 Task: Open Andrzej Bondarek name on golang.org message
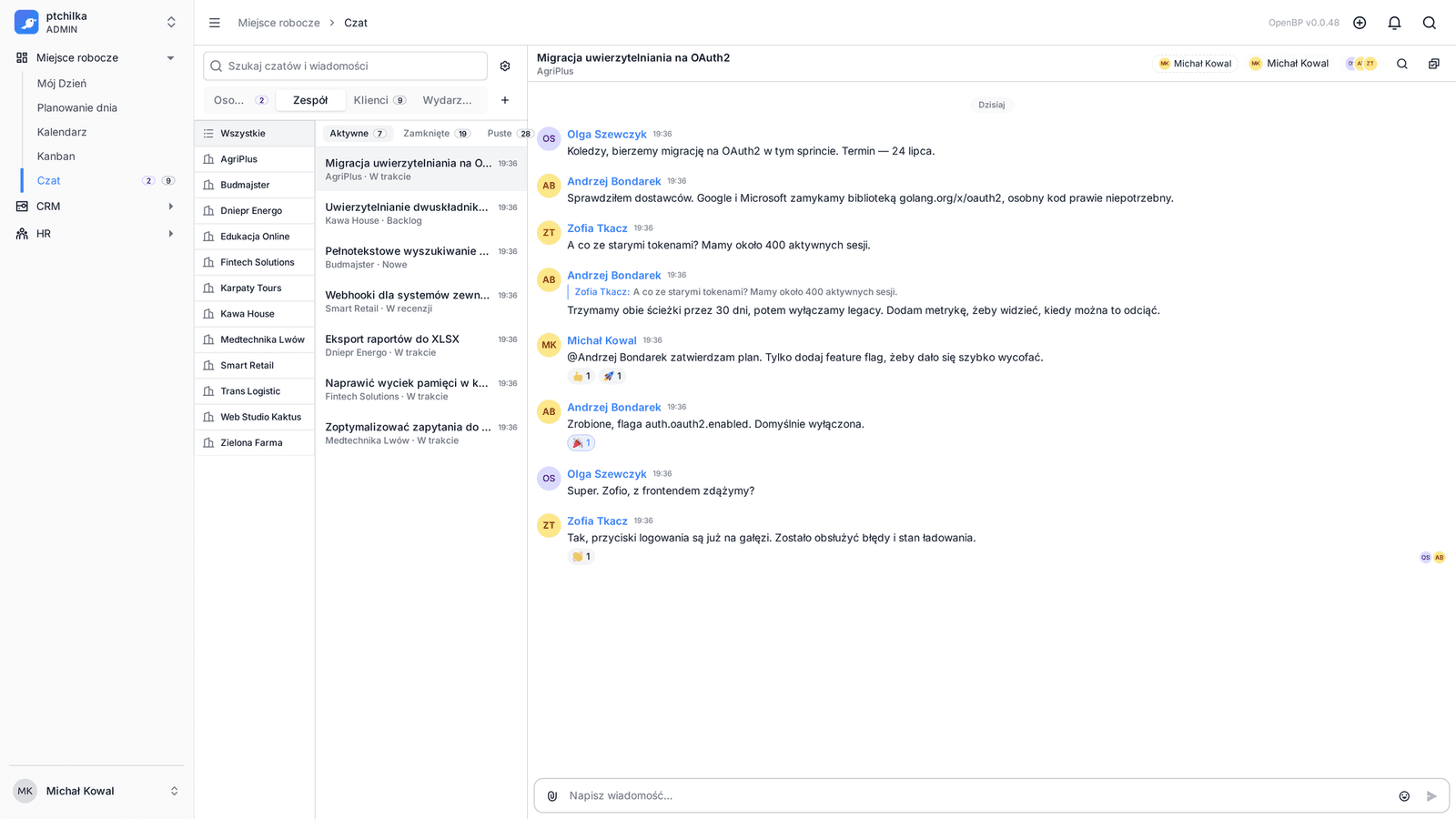click(614, 181)
